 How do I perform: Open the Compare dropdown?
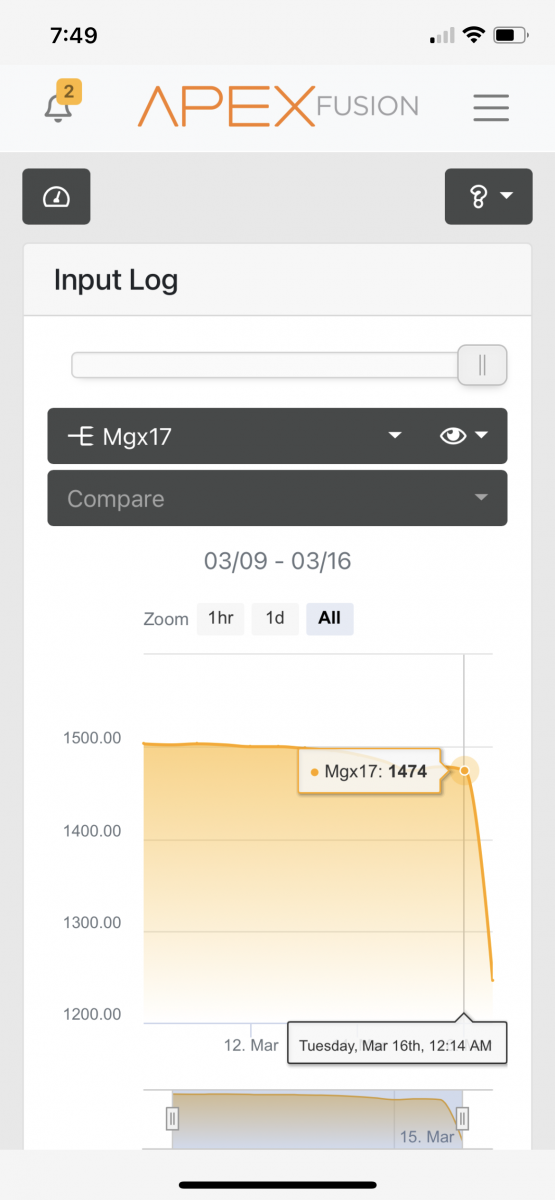tap(277, 498)
